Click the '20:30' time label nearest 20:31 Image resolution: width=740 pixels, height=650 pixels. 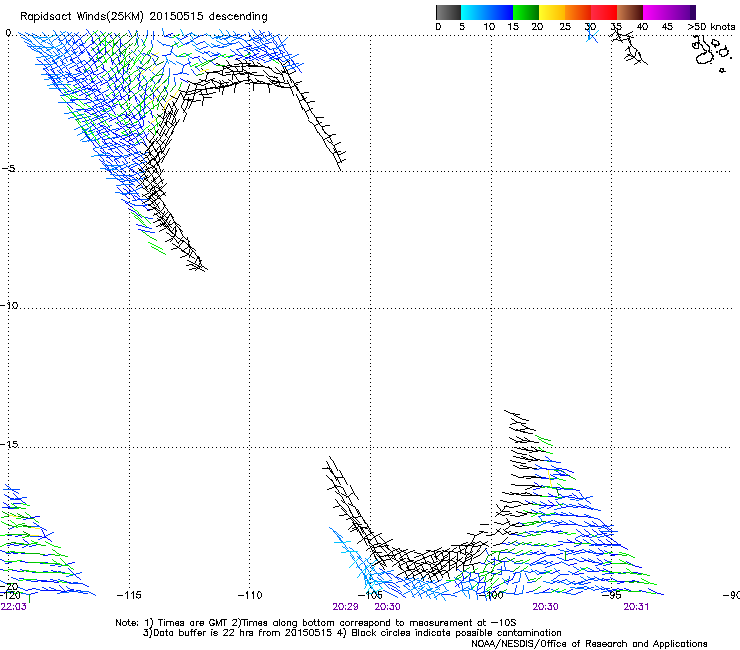(546, 607)
